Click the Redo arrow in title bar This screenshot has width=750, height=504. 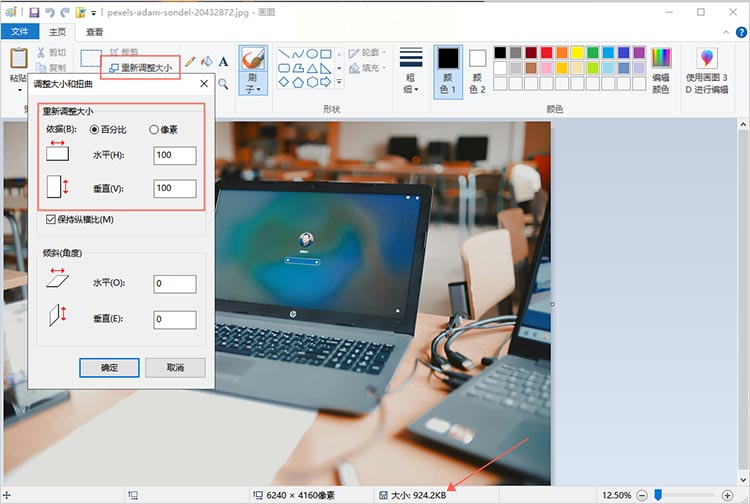pos(65,12)
